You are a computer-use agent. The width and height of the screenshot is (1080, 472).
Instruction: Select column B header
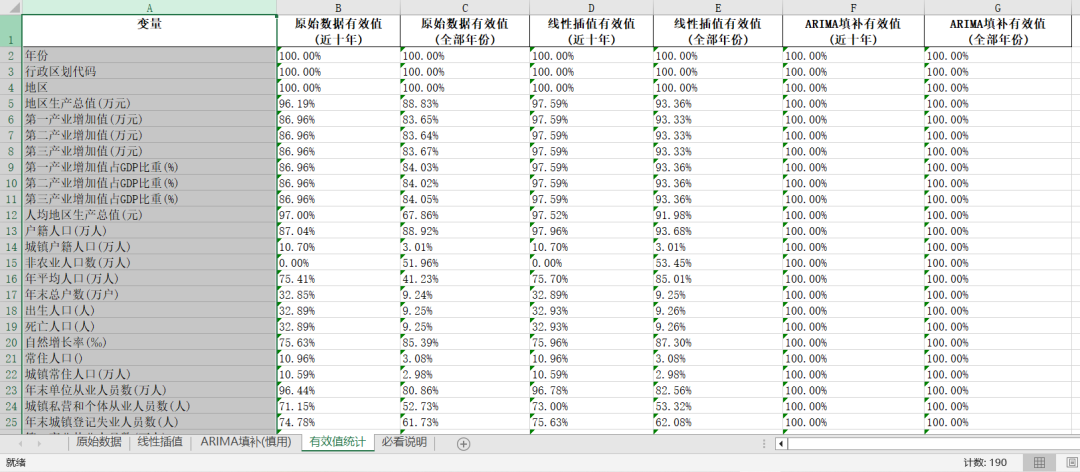point(338,7)
